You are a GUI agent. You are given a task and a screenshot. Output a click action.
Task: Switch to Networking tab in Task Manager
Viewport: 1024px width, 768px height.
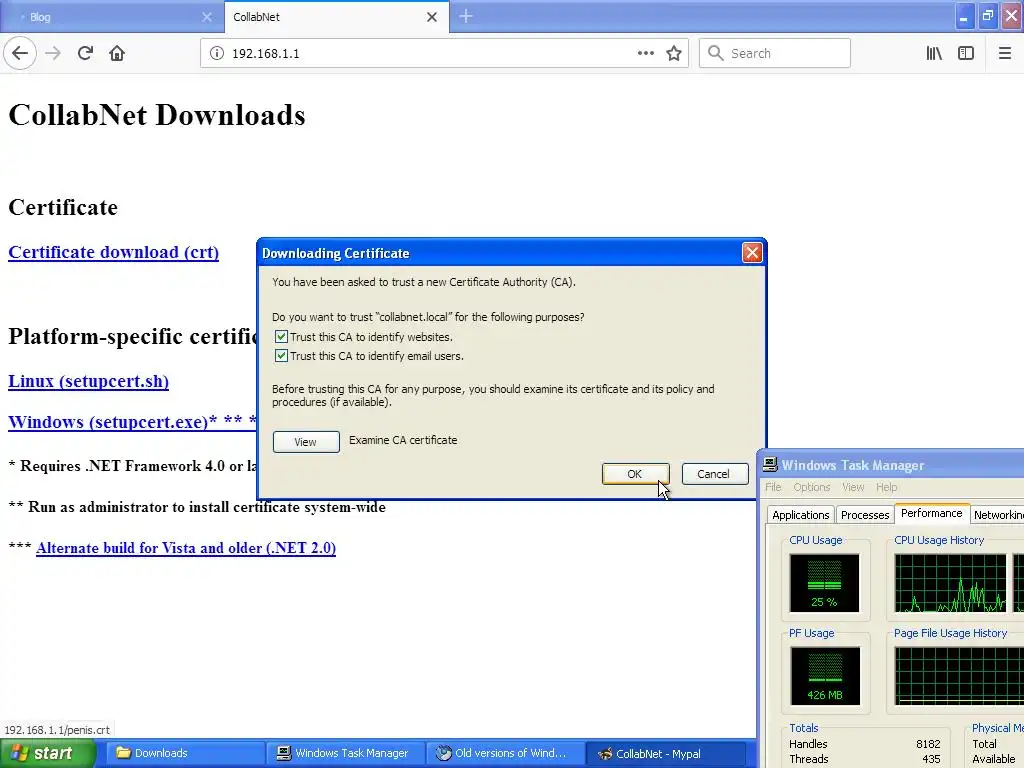(x=997, y=515)
